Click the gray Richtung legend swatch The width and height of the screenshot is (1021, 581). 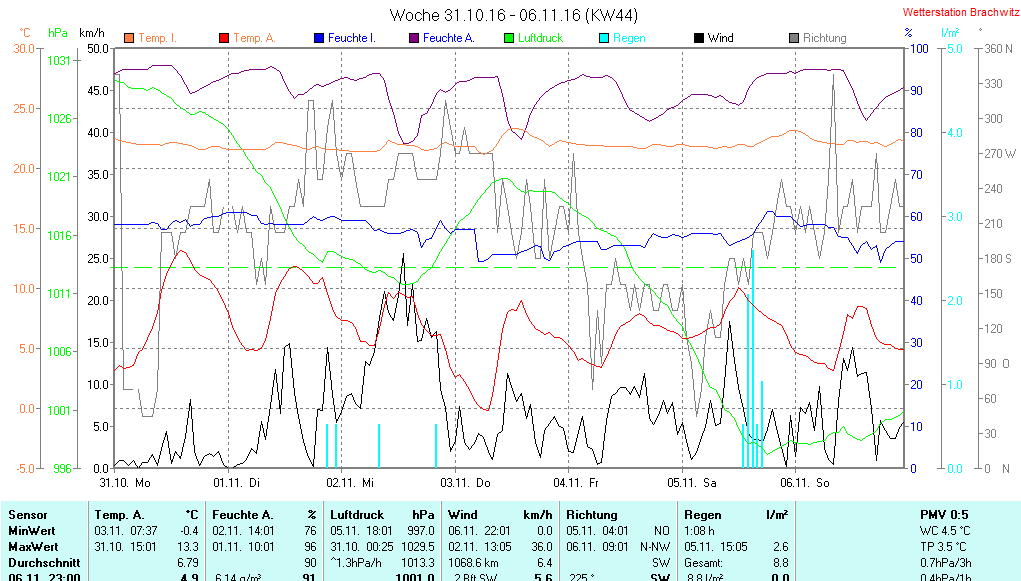794,38
